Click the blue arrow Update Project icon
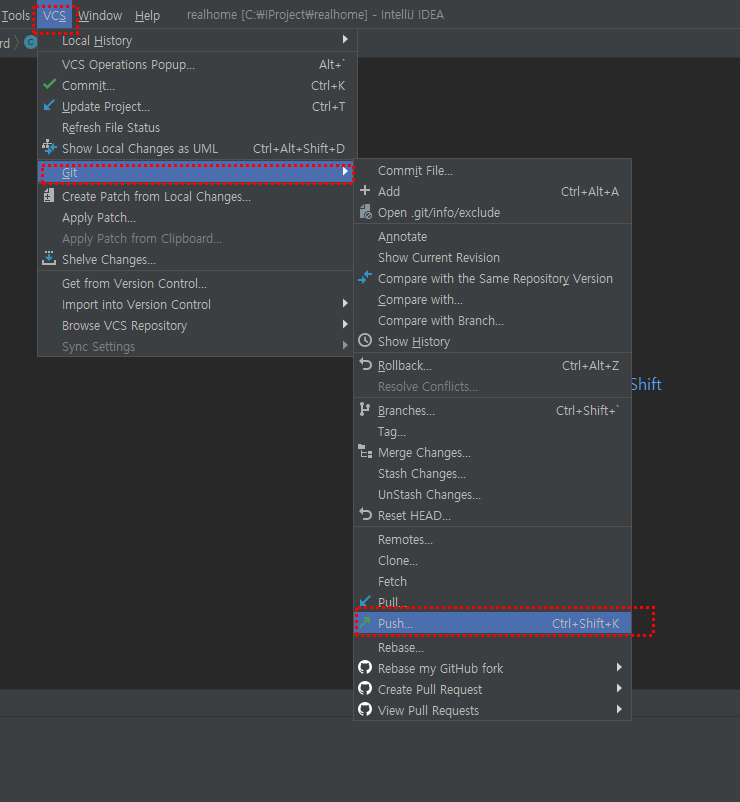 point(49,105)
